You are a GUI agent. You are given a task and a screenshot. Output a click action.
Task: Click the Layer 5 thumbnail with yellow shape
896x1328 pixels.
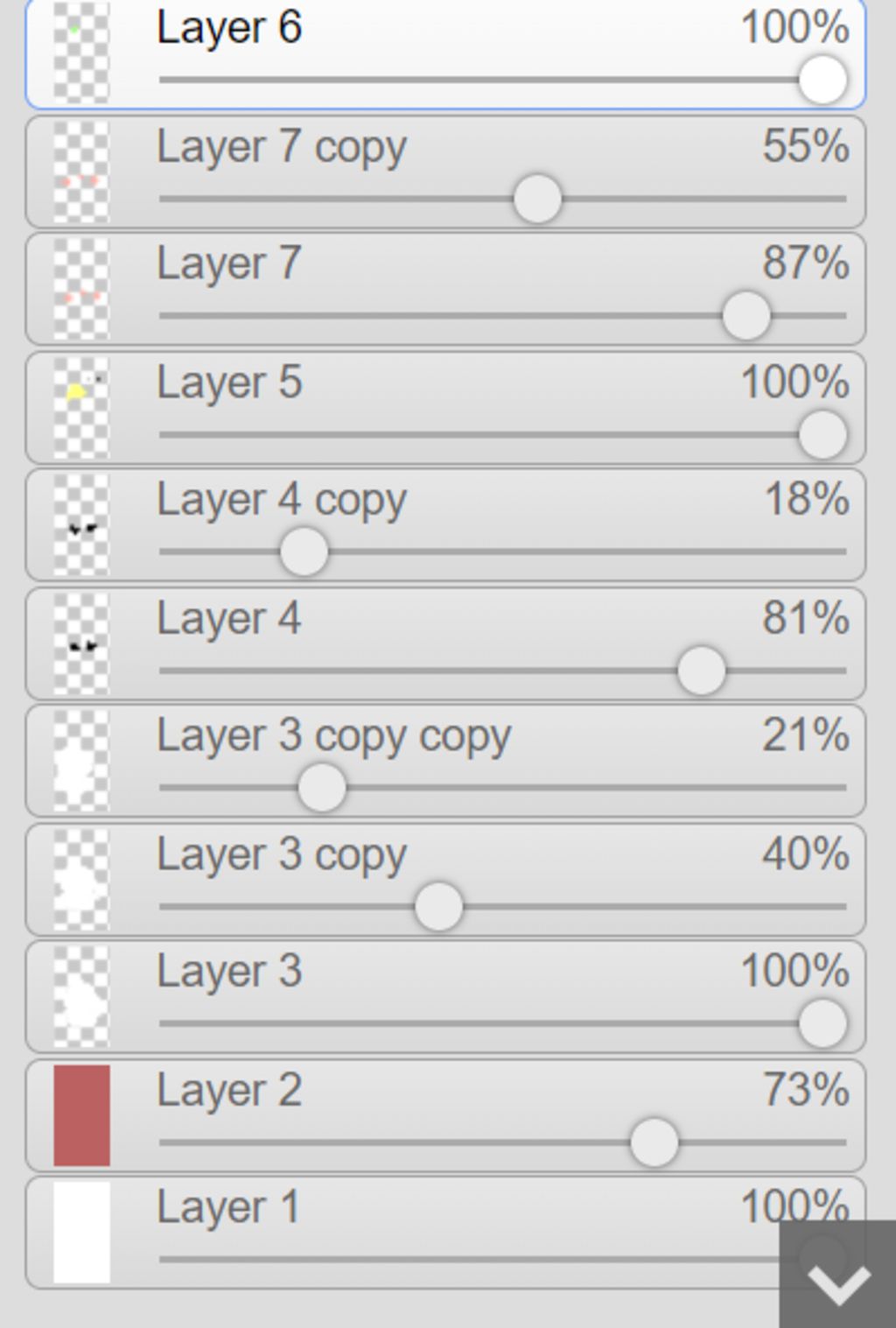[x=81, y=407]
